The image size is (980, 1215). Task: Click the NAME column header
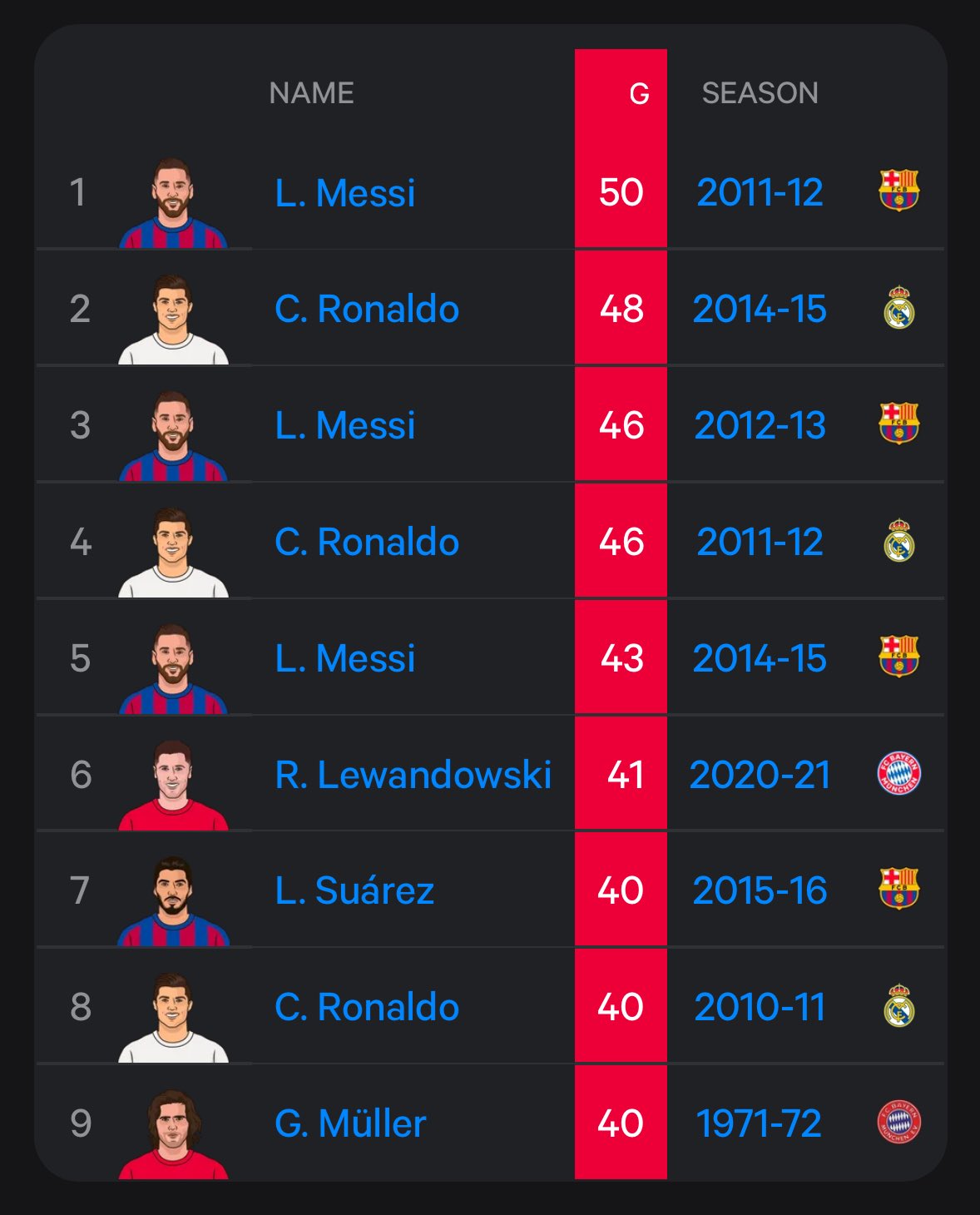(311, 93)
